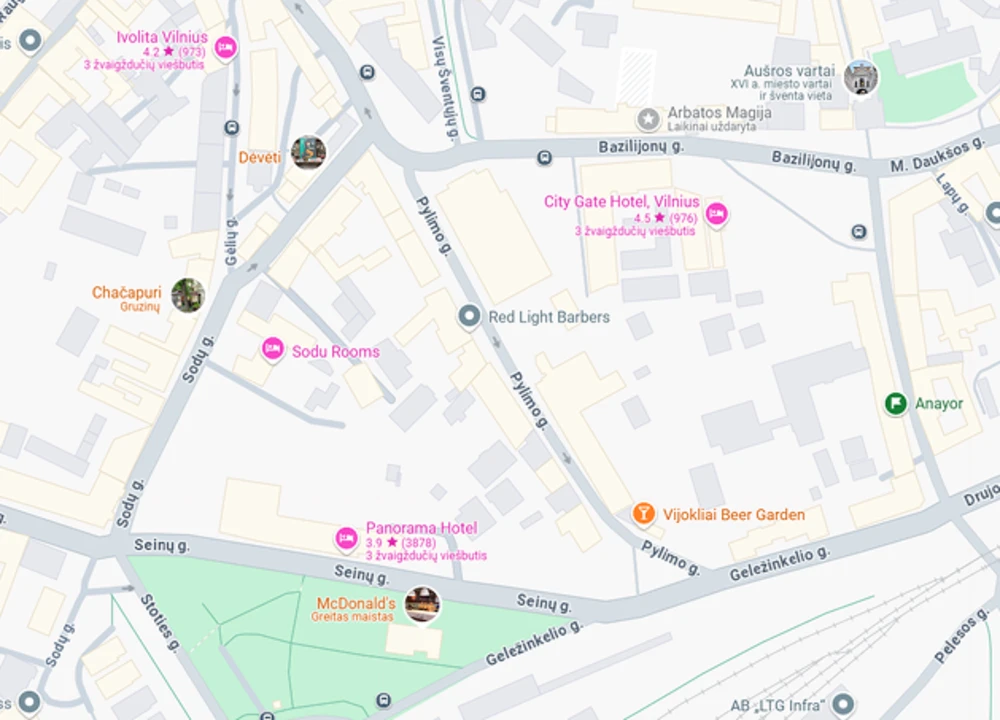Screen dimensions: 1000x720
Task: Click the bus stop on Bazilijonų g.
Action: point(544,157)
